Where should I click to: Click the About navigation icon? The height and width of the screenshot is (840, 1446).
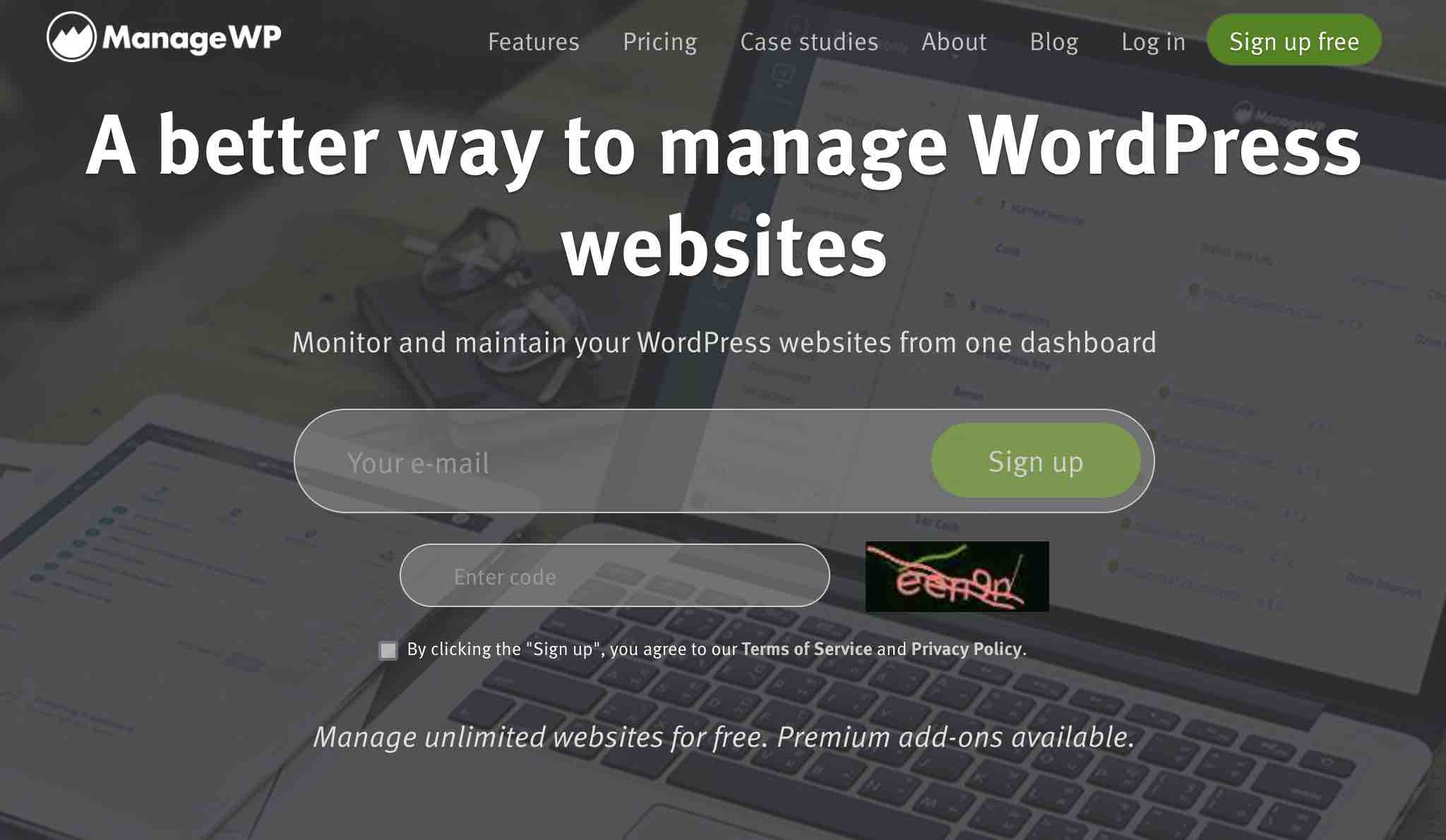954,41
